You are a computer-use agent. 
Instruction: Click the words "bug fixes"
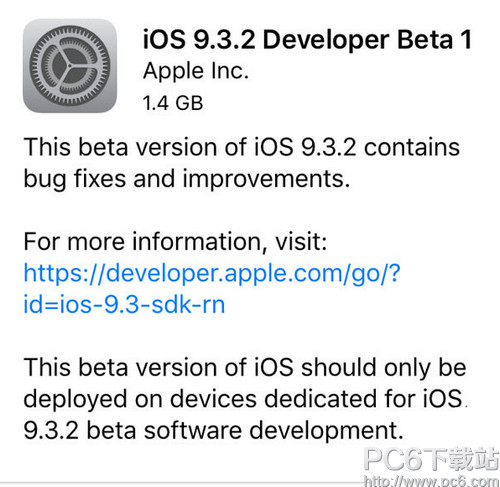pos(75,179)
